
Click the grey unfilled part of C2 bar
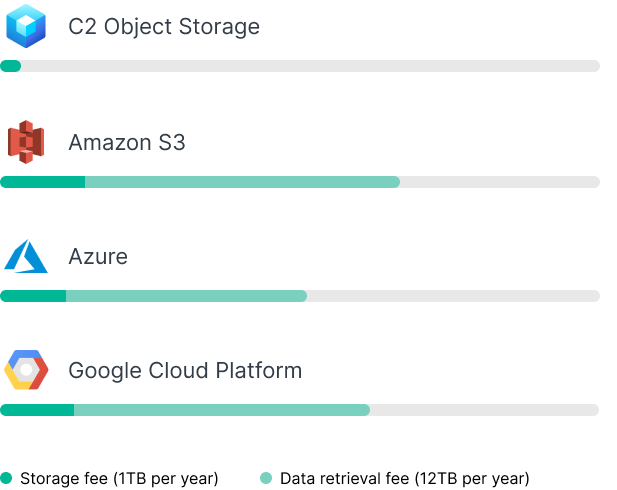click(x=310, y=66)
